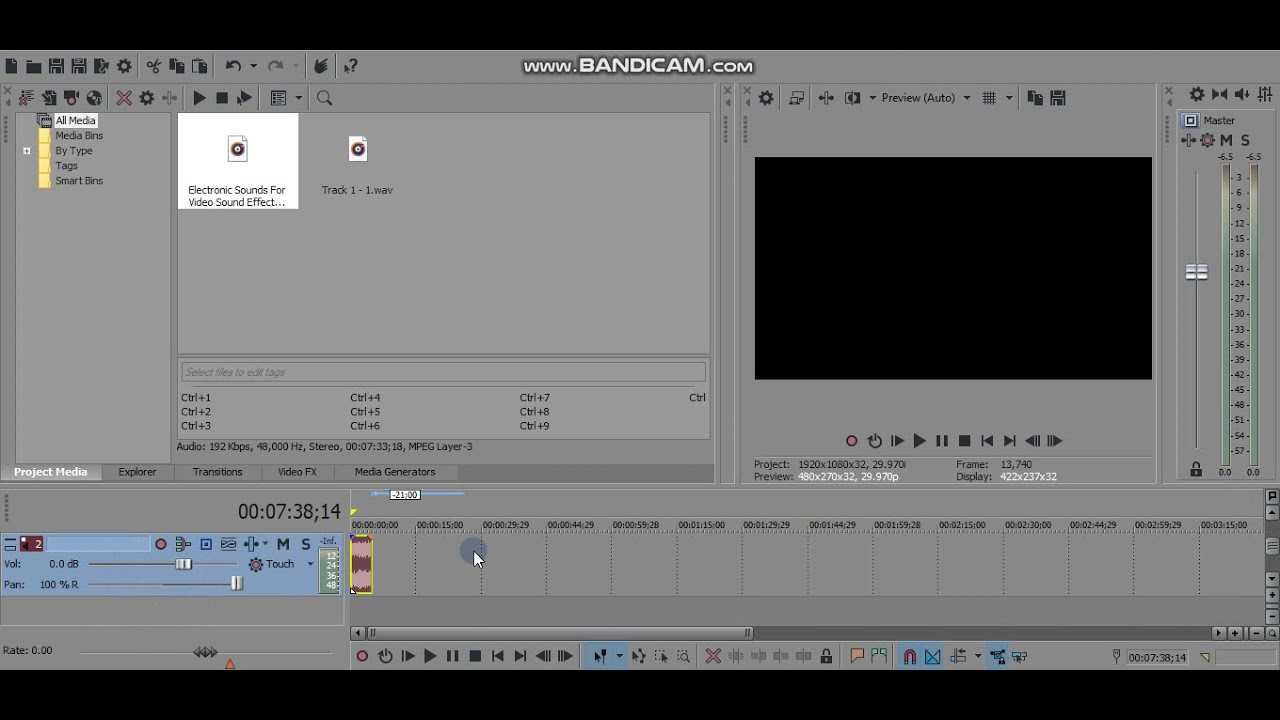Open the What's This help icon
Image resolution: width=1280 pixels, height=720 pixels.
[351, 66]
